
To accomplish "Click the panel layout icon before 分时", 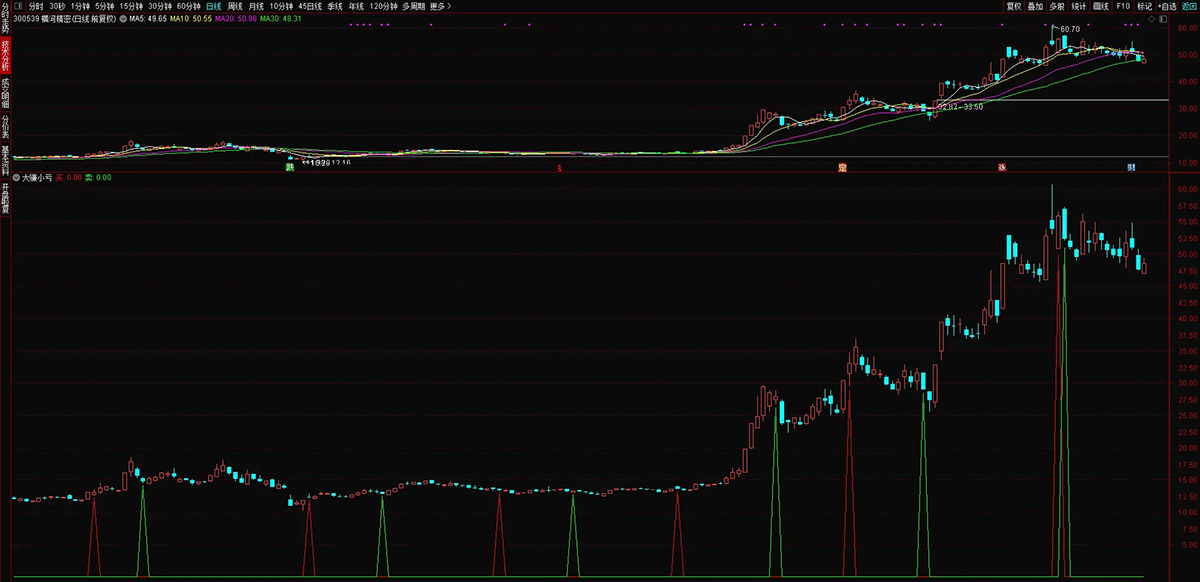I will coord(18,6).
